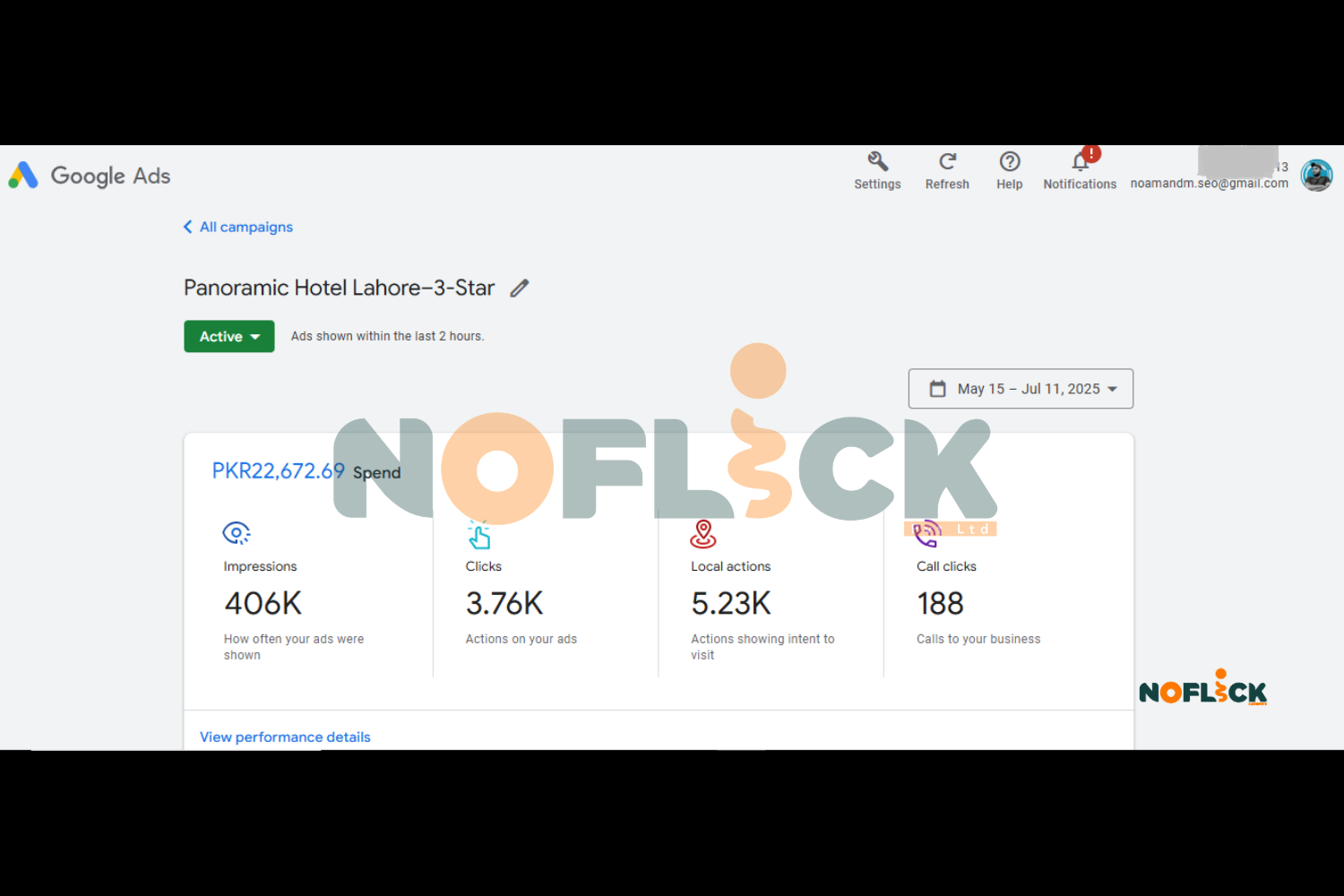Open the account profile avatar
The height and width of the screenshot is (896, 1344).
click(x=1316, y=176)
